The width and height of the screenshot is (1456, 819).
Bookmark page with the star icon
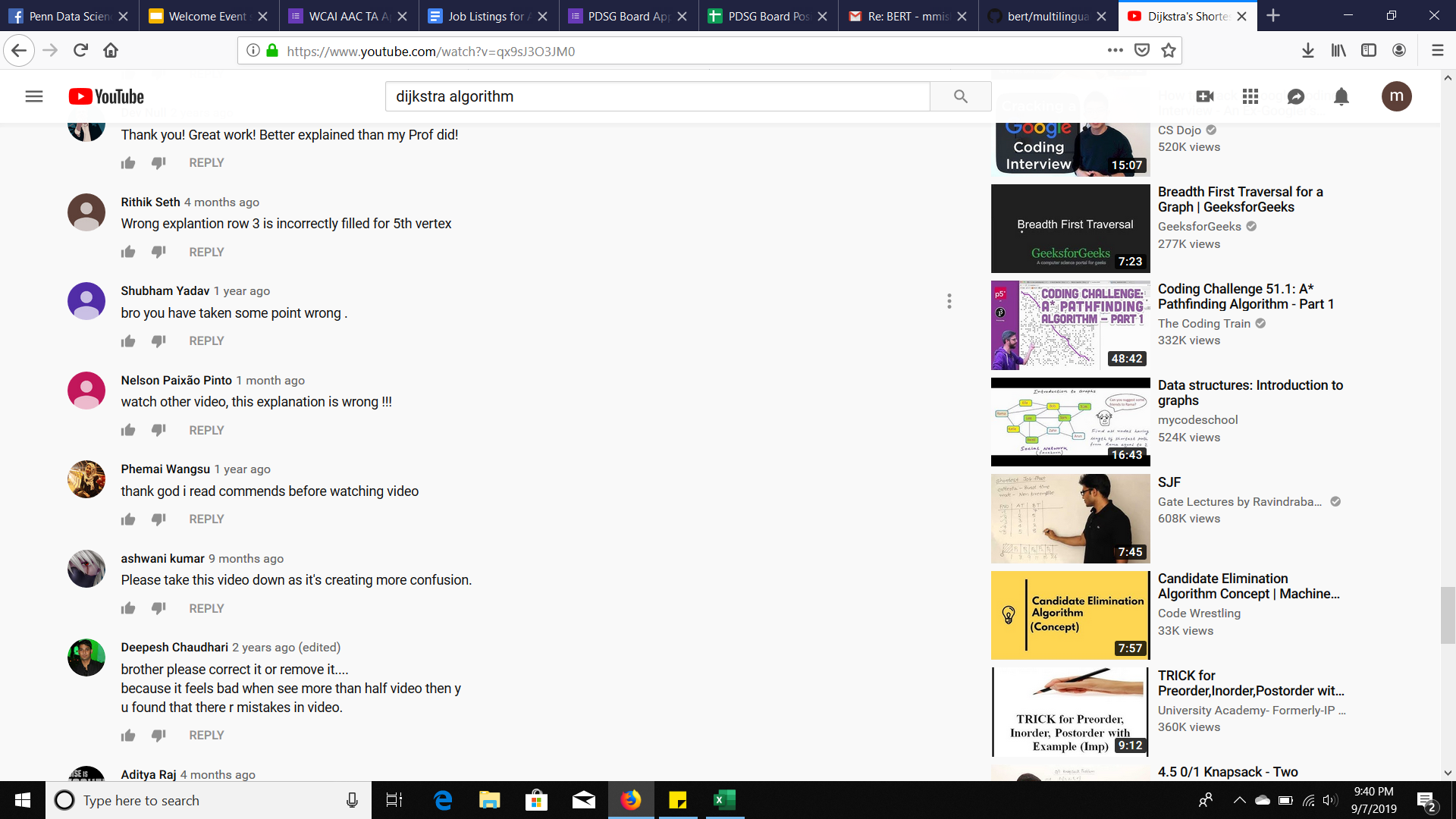coord(1169,51)
